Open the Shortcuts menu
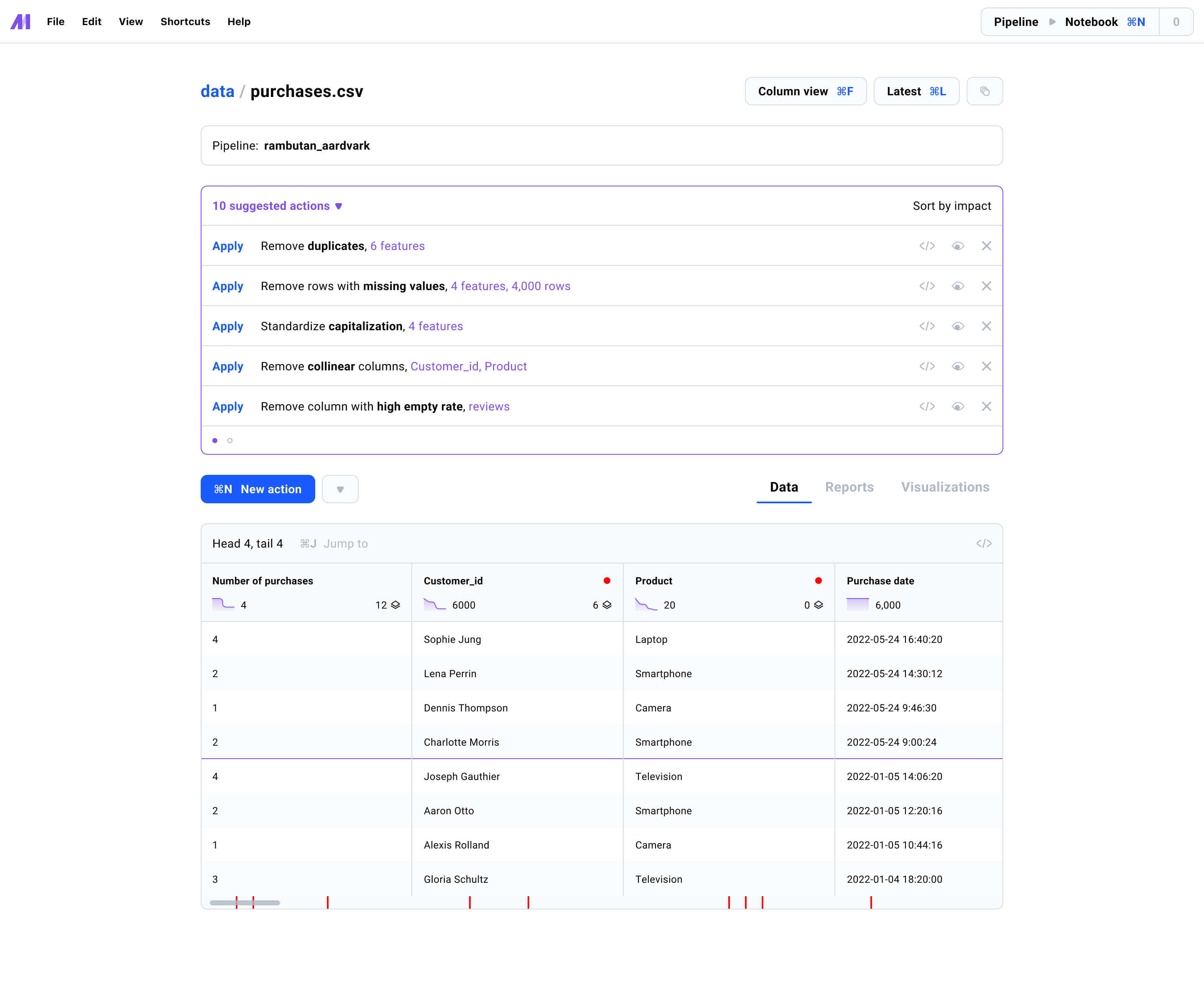This screenshot has height=1004, width=1204. point(185,22)
